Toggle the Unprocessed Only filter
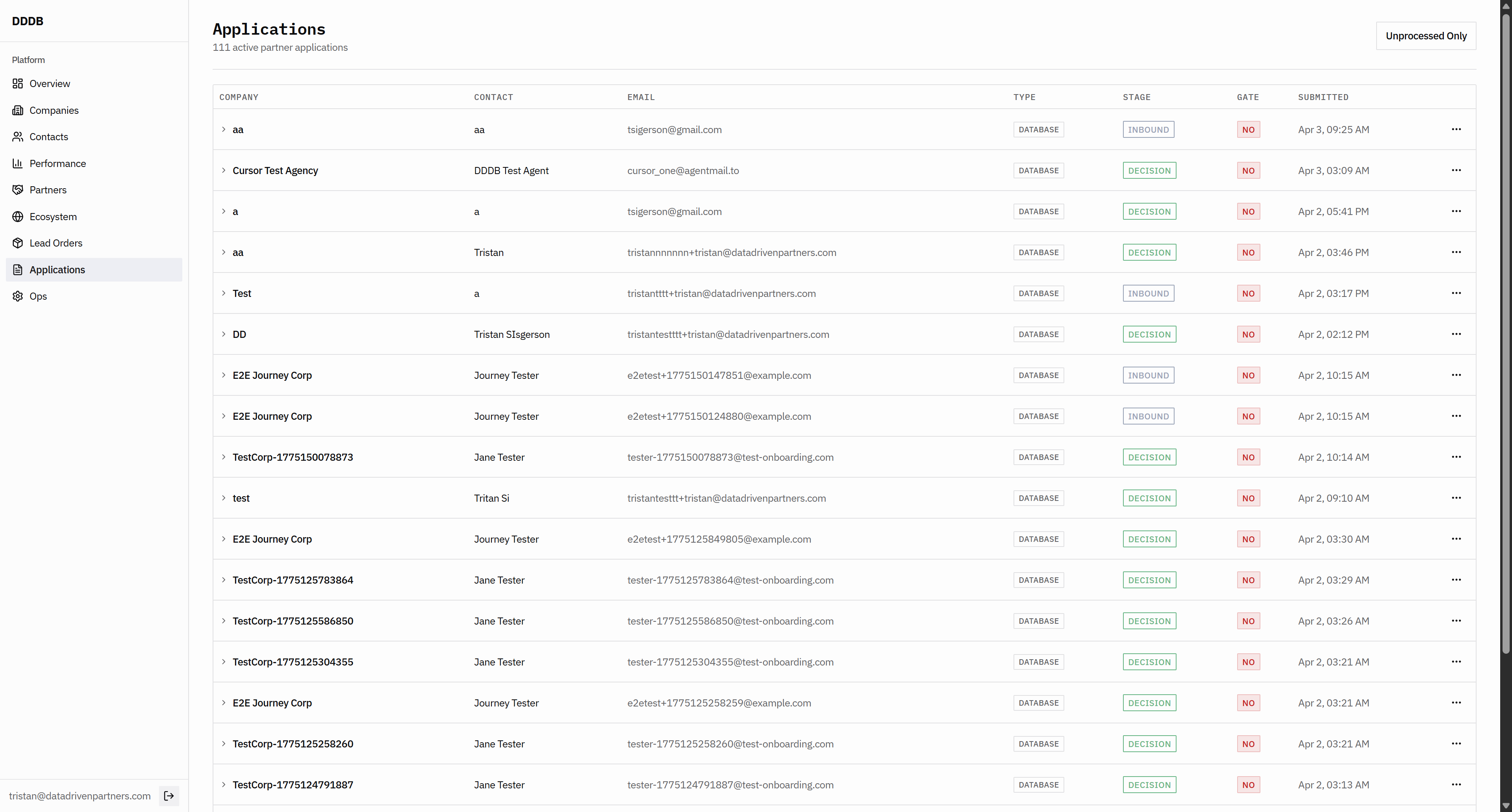Screen dimensions: 1512x812 pyautogui.click(x=1426, y=36)
